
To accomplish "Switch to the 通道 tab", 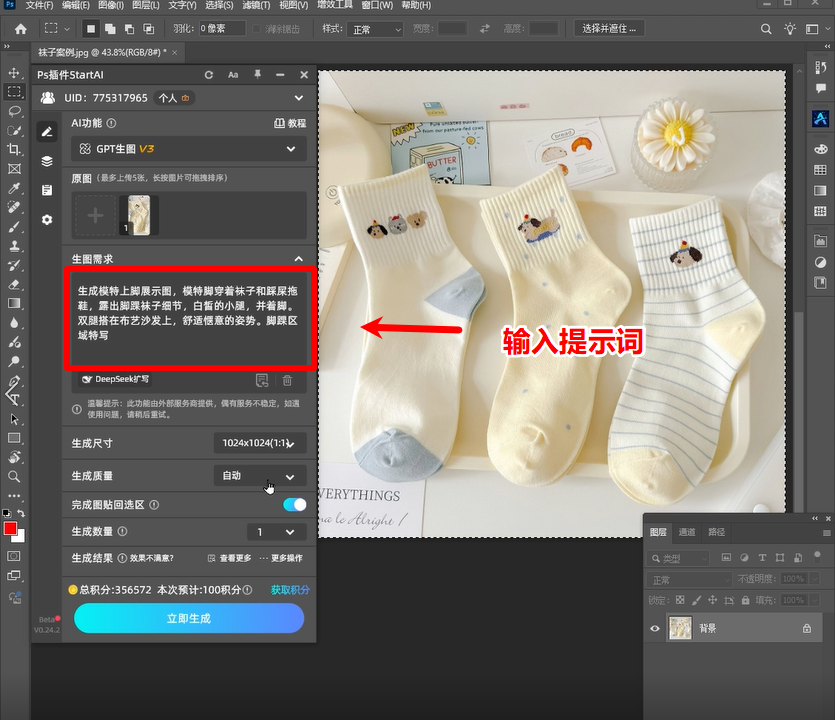I will click(x=687, y=532).
